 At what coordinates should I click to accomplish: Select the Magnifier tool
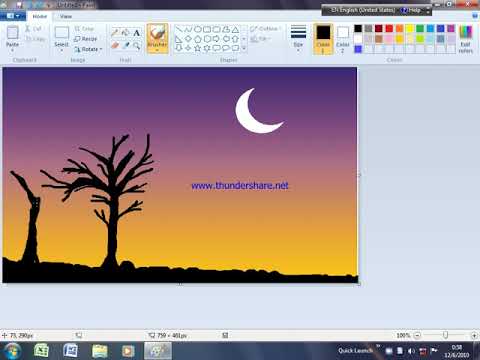tap(136, 45)
